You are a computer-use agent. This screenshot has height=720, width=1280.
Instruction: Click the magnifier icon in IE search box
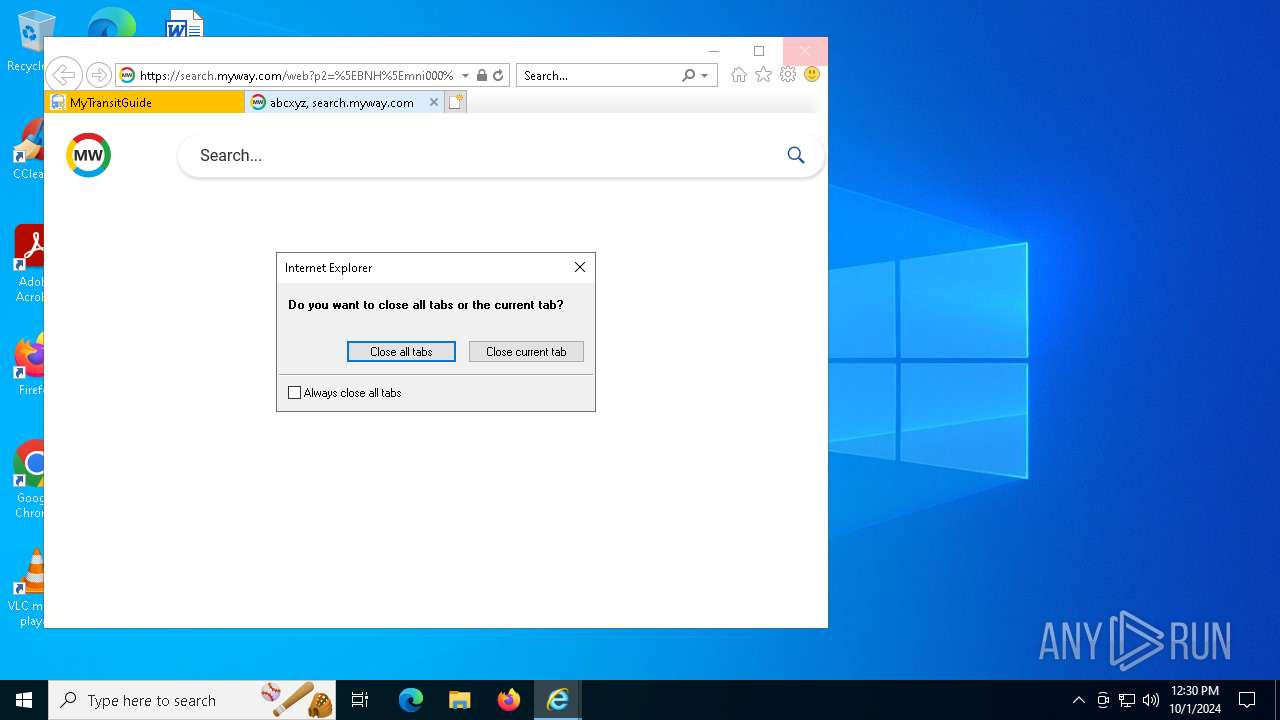pos(688,75)
